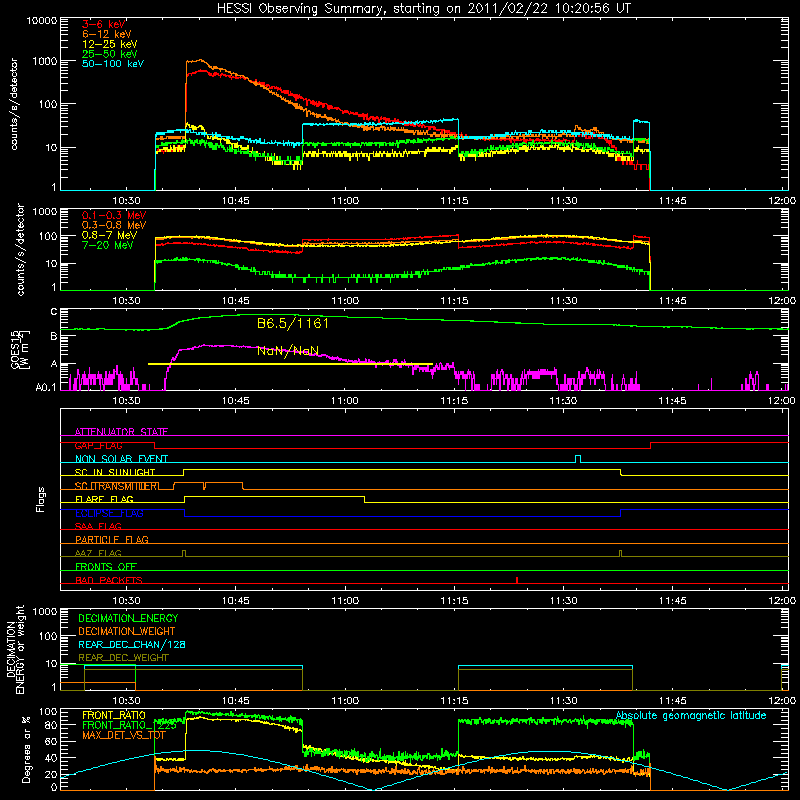Click the NON_SOLAR_EVENT flag label
This screenshot has width=800, height=800.
coord(121,459)
